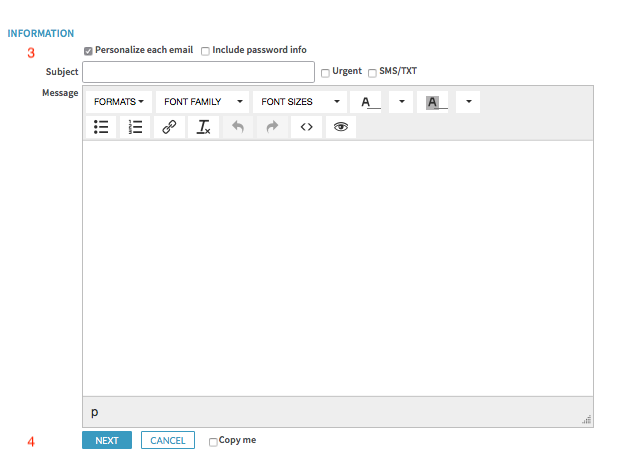Open the source code view icon
625x472 pixels.
coord(307,127)
